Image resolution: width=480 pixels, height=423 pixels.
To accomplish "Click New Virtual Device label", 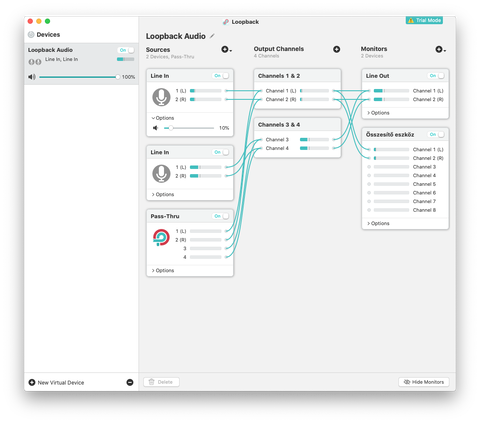I will pos(61,383).
